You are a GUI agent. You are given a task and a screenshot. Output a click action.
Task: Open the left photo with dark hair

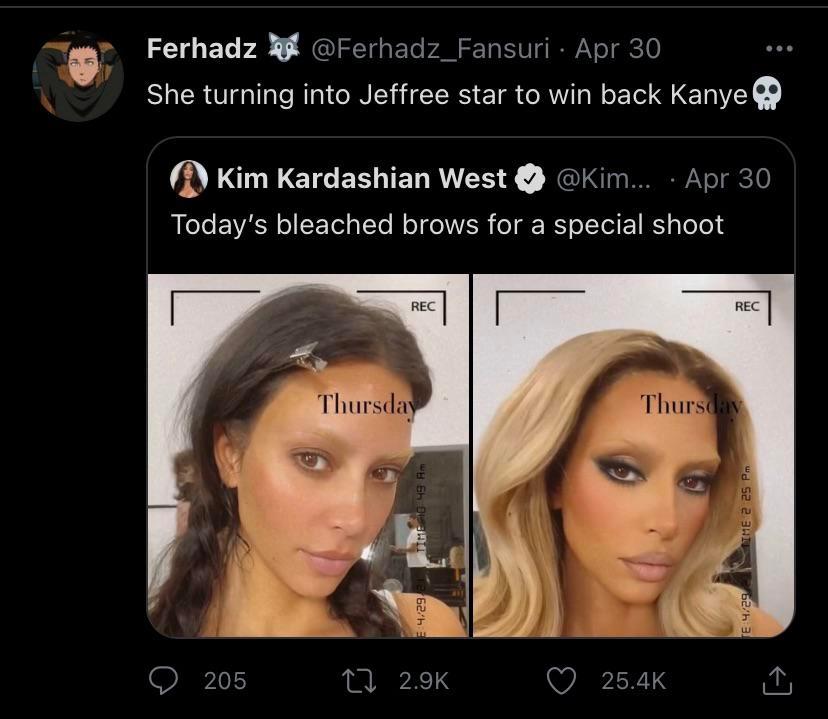point(308,455)
